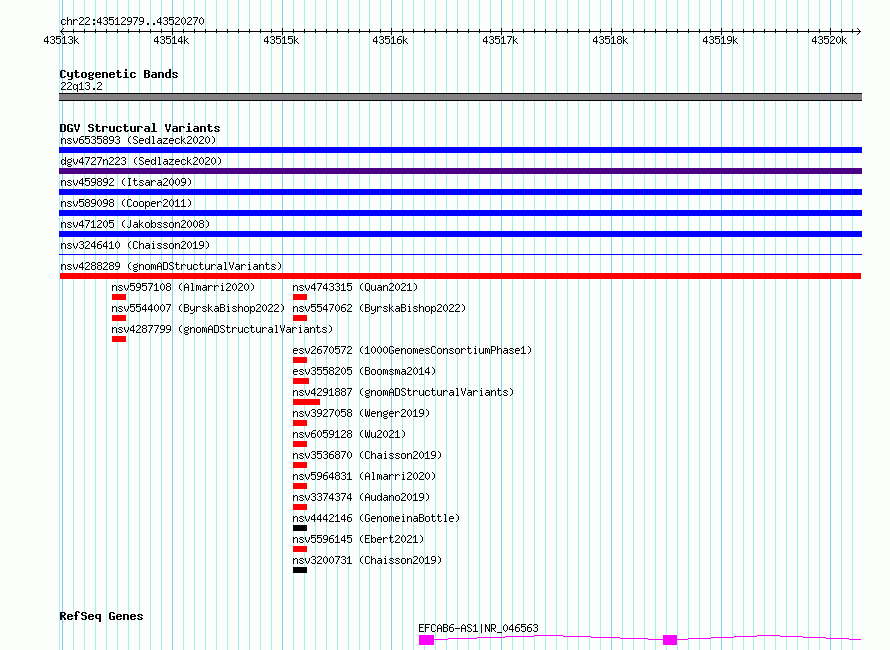This screenshot has height=650, width=890.
Task: Open nsv3927058 (Wenger2019) label
Action: (361, 413)
